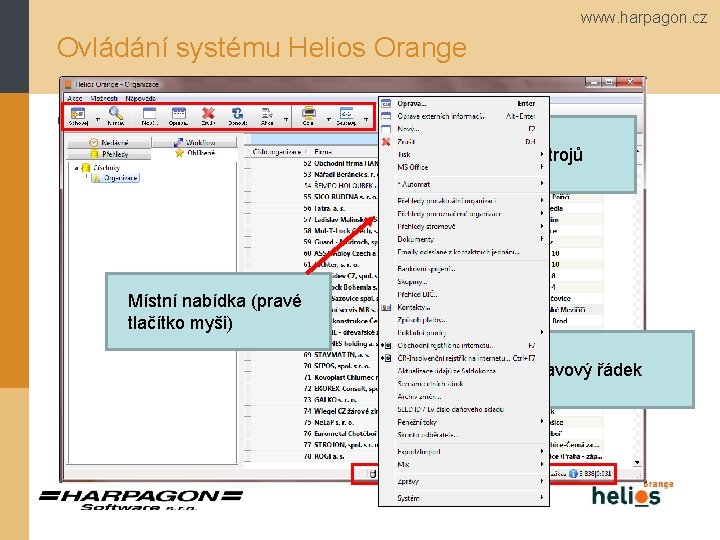Click the red X icon in context menu
720x540 pixels.
(386, 142)
